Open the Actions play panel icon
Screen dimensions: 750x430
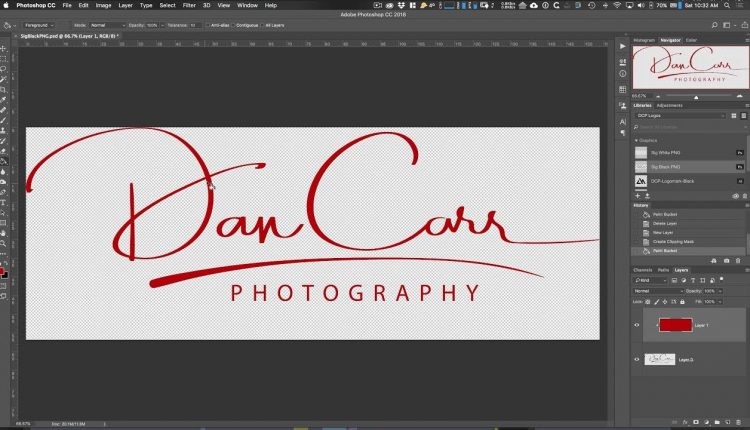click(x=622, y=46)
